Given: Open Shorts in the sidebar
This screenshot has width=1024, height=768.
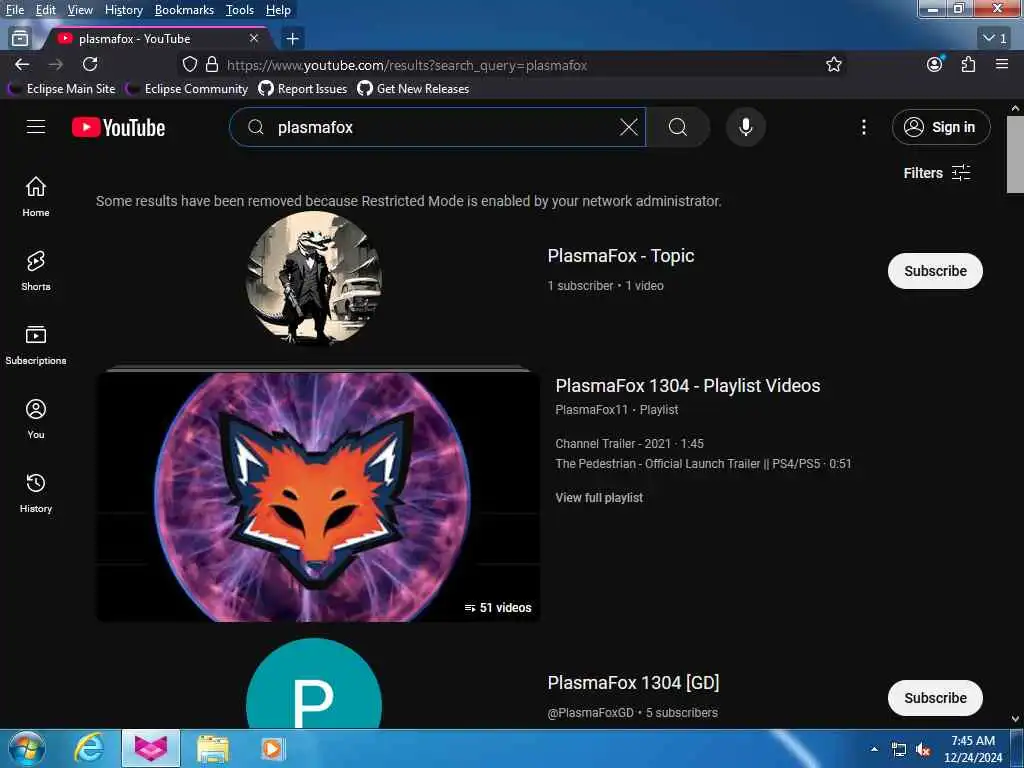Looking at the screenshot, I should coord(36,270).
